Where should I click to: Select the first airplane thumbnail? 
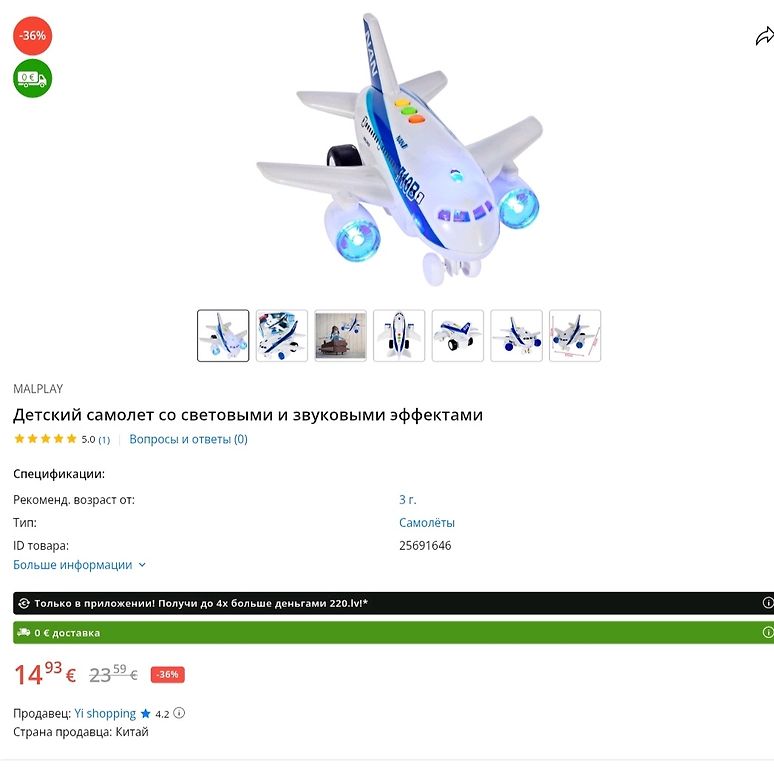point(223,336)
